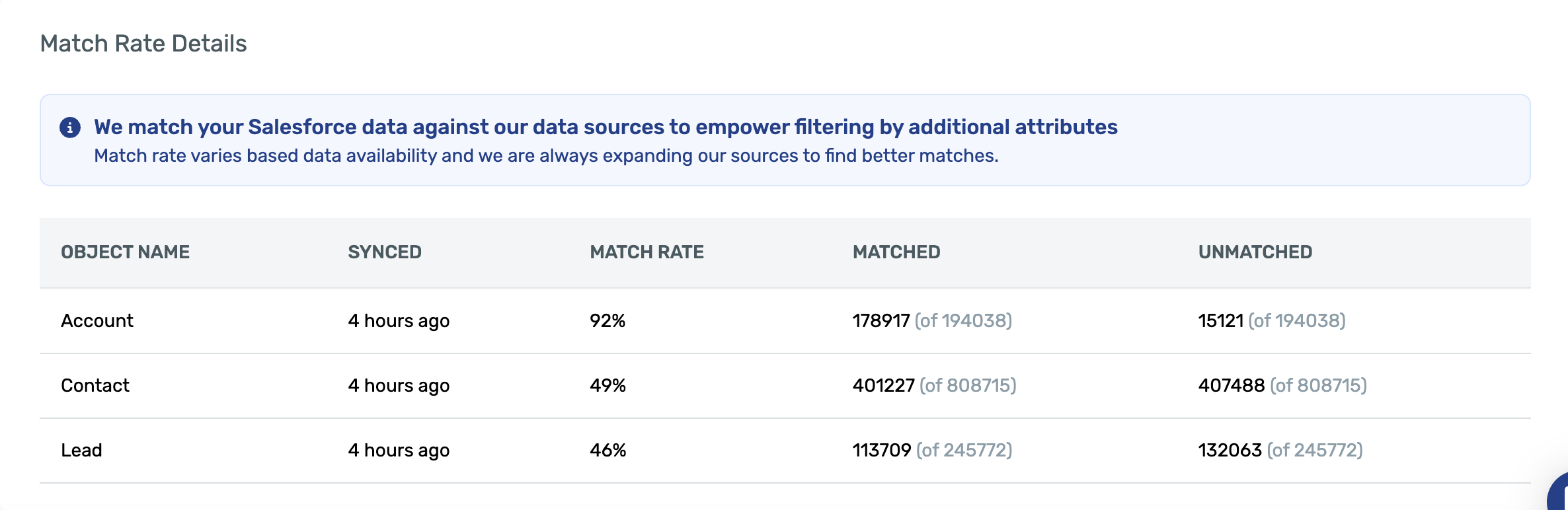Click the 46% match rate for Lead
This screenshot has height=510, width=1568.
point(608,451)
